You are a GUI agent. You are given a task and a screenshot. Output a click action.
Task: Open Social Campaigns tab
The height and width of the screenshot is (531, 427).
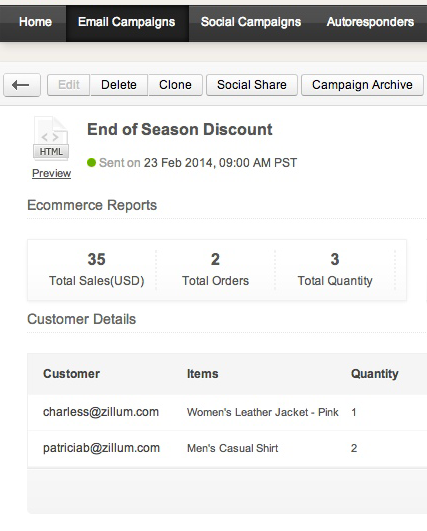click(x=251, y=22)
